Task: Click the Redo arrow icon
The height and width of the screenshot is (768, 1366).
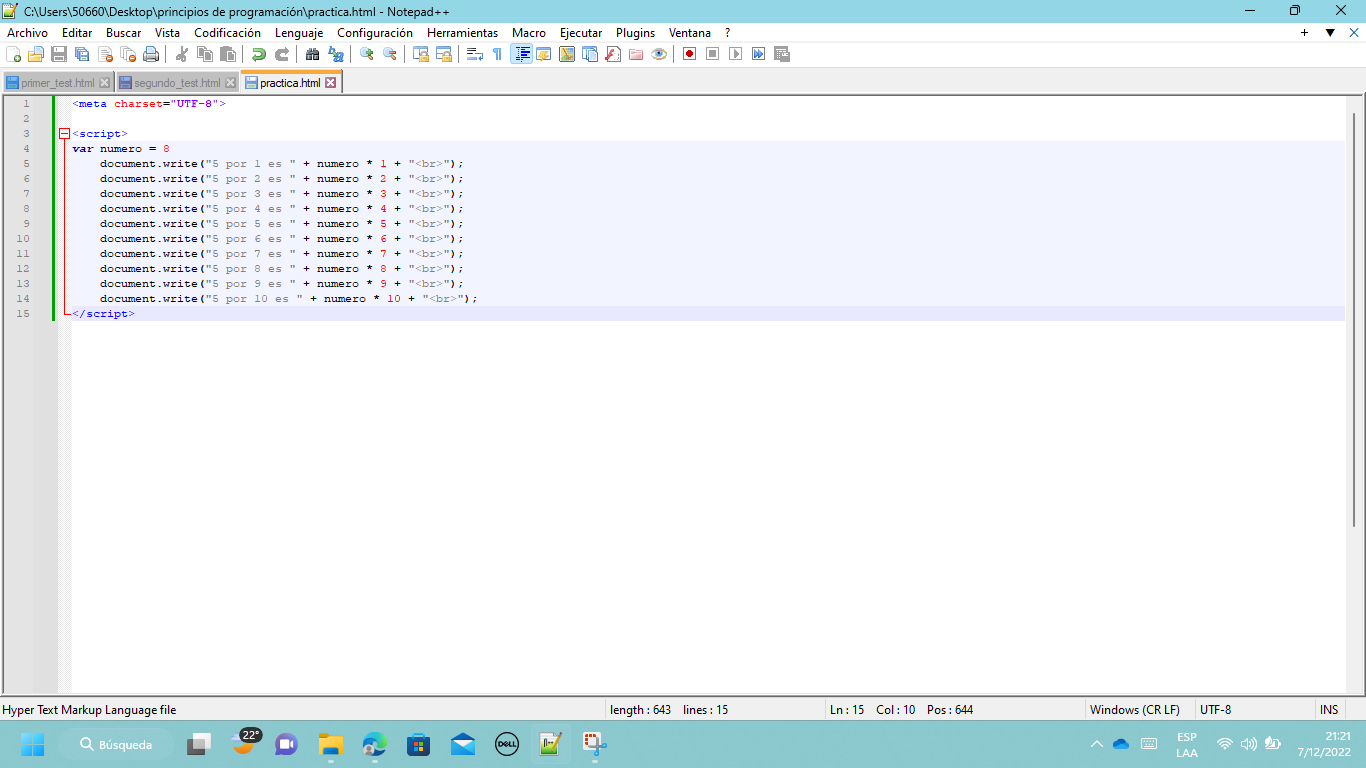Action: (x=282, y=54)
